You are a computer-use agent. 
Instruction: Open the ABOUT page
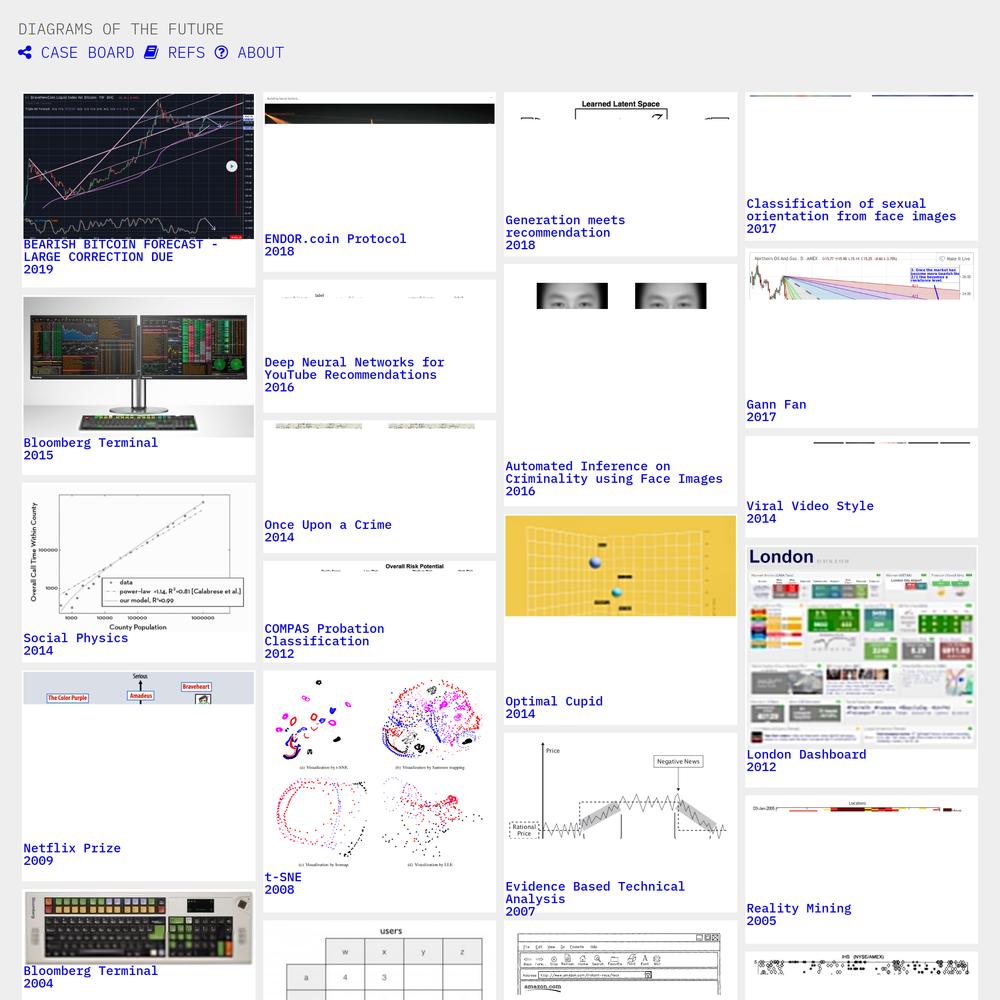[261, 52]
